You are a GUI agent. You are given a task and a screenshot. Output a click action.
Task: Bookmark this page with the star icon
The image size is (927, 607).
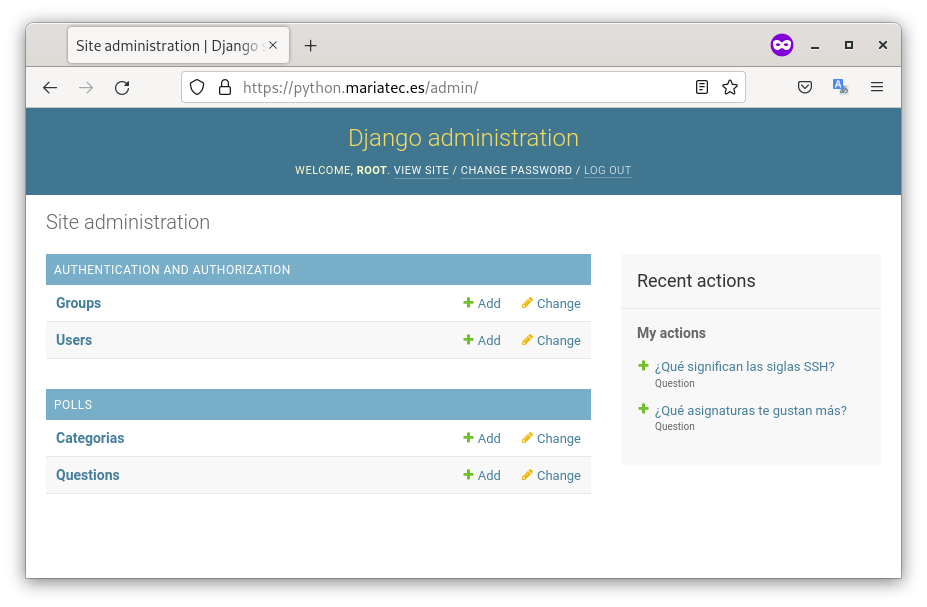730,88
